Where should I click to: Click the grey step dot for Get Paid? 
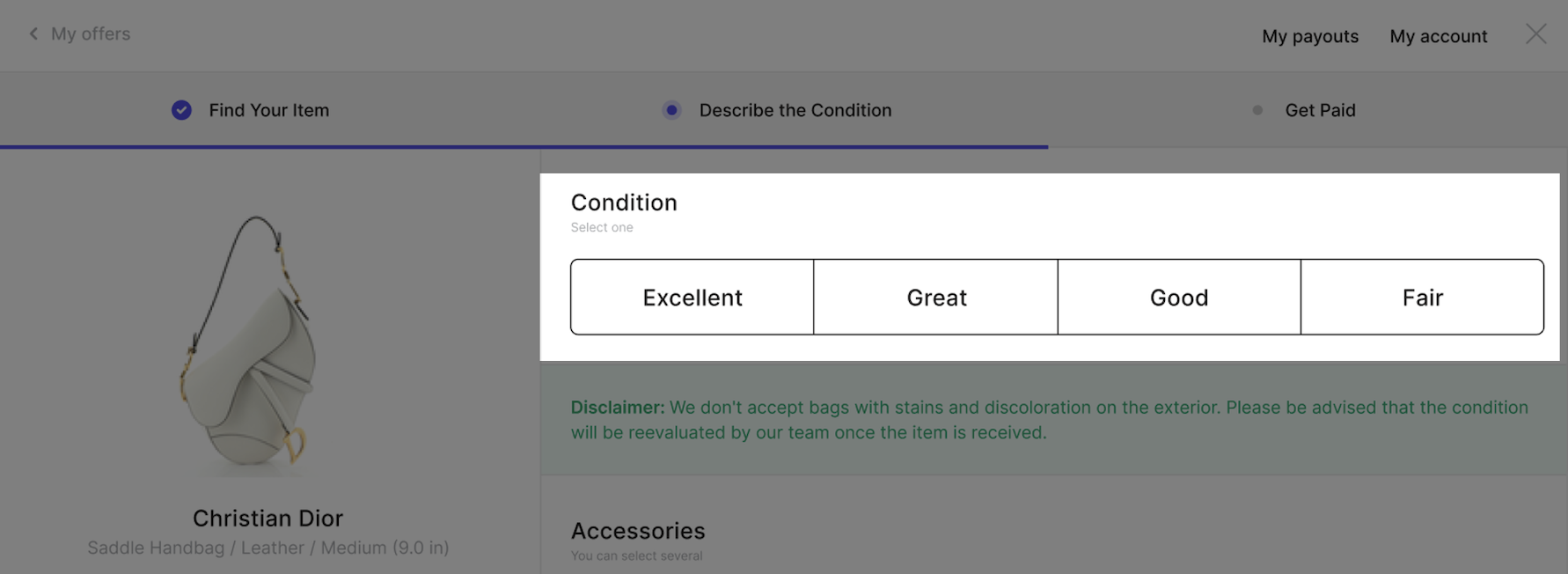click(x=1257, y=110)
